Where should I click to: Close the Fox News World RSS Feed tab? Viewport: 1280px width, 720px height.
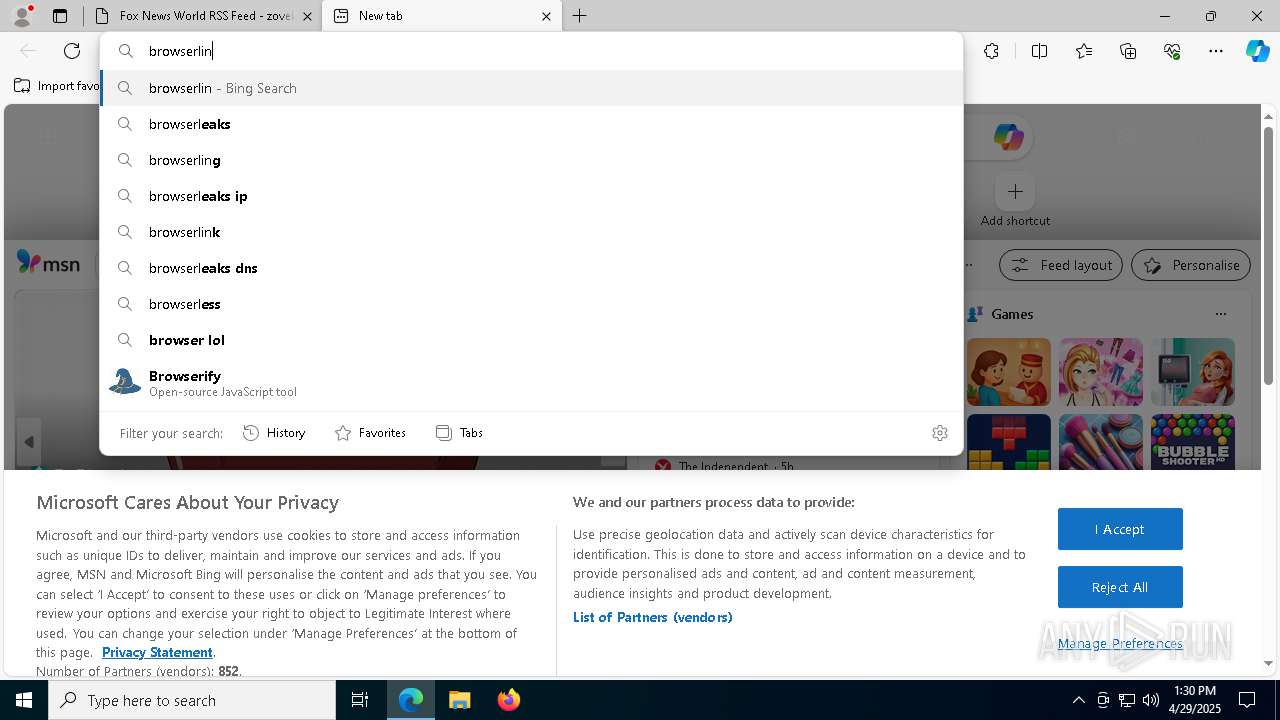click(307, 16)
